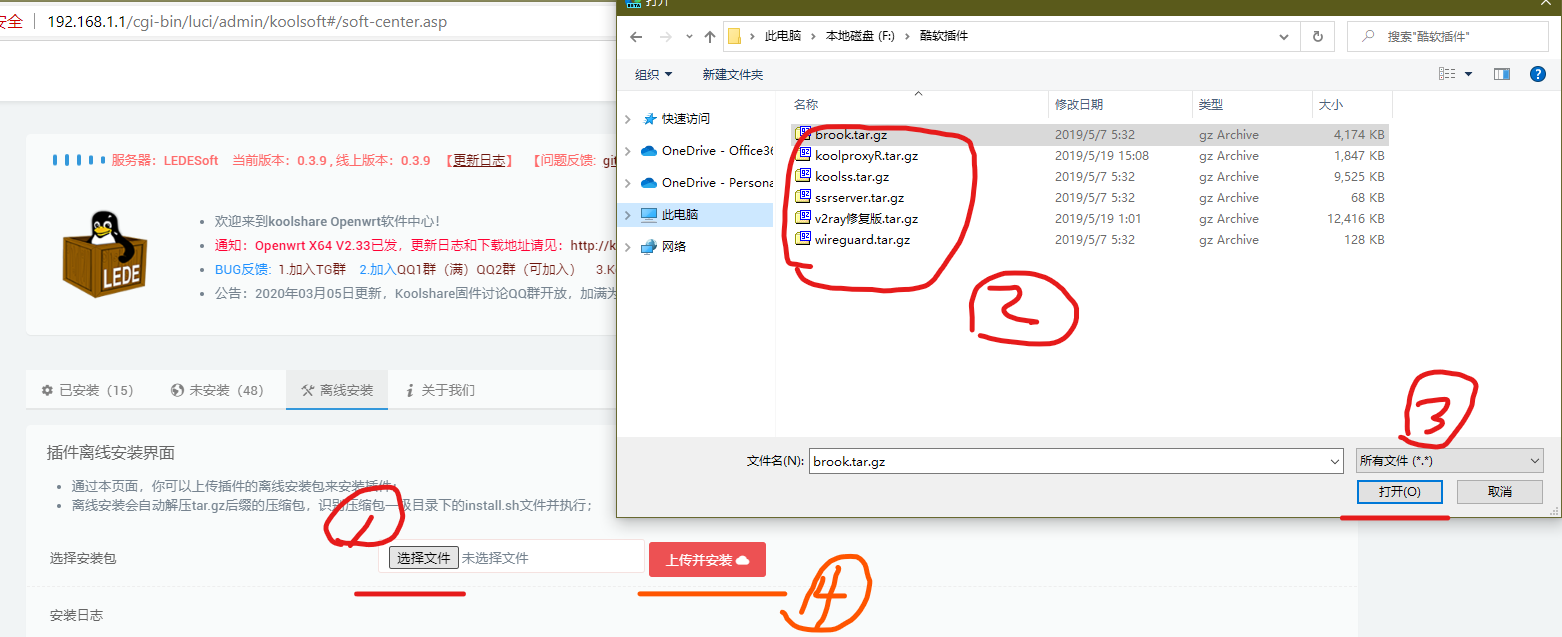Click the forward arrow in file dialog
Viewport: 1562px width, 637px height.
(666, 36)
